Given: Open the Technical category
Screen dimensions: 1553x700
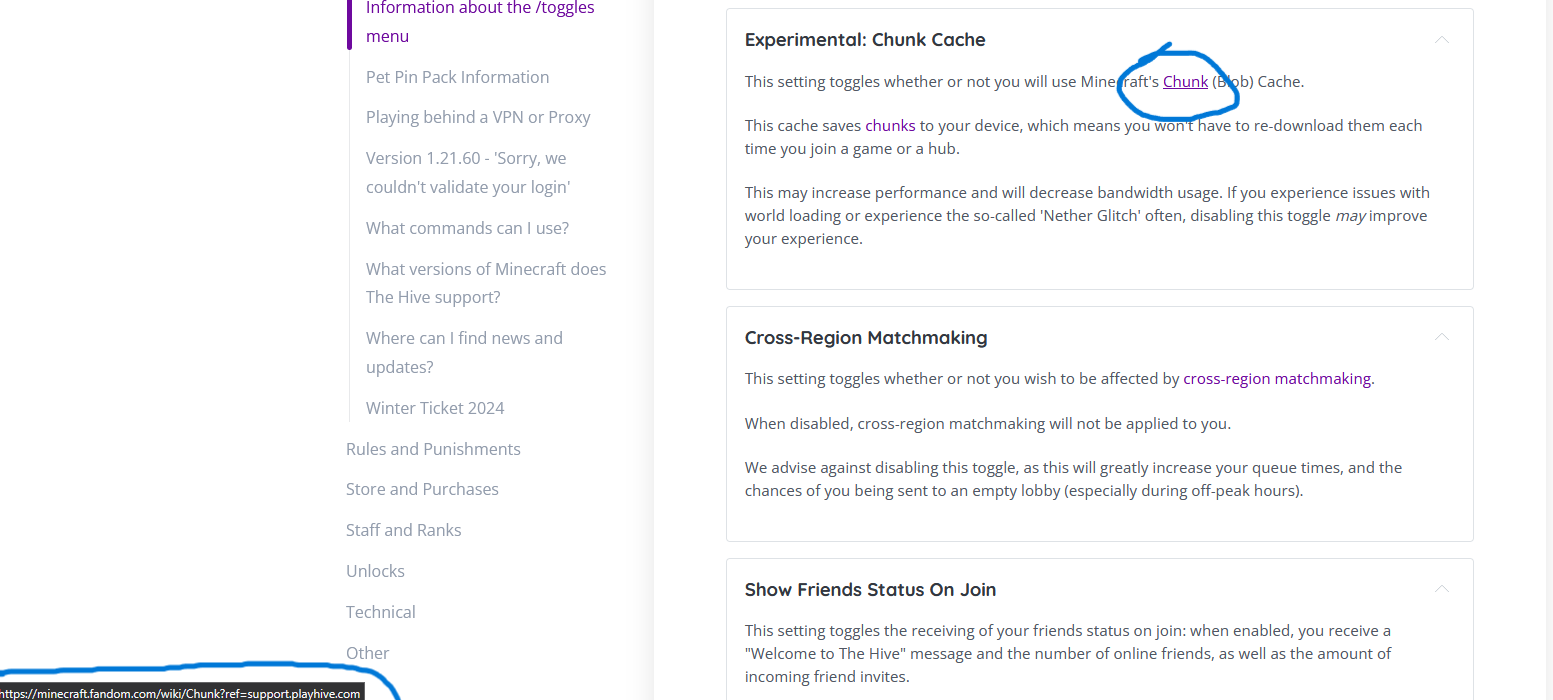Looking at the screenshot, I should pyautogui.click(x=380, y=612).
